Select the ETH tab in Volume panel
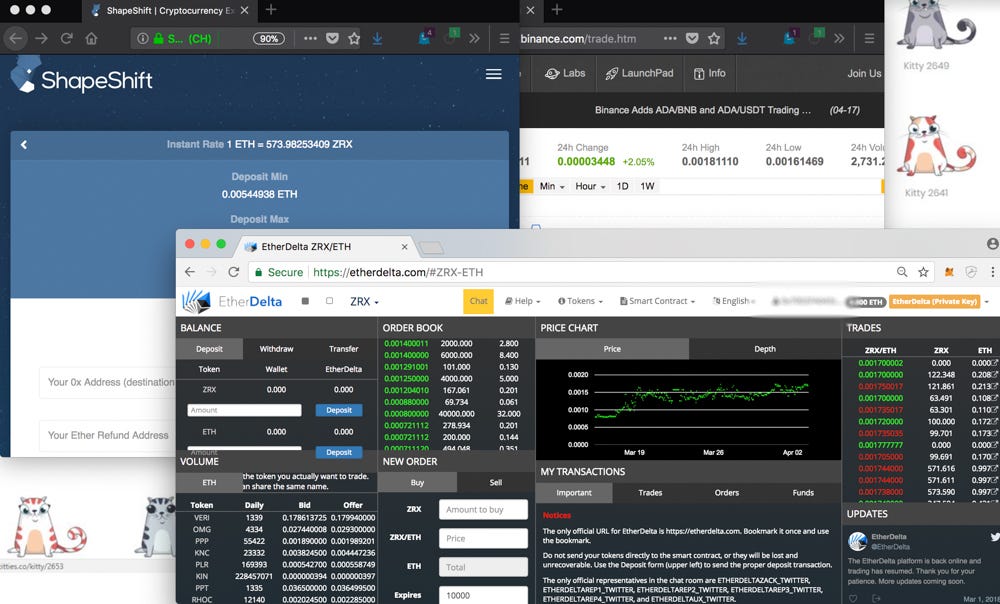This screenshot has width=1000, height=604. coord(209,483)
